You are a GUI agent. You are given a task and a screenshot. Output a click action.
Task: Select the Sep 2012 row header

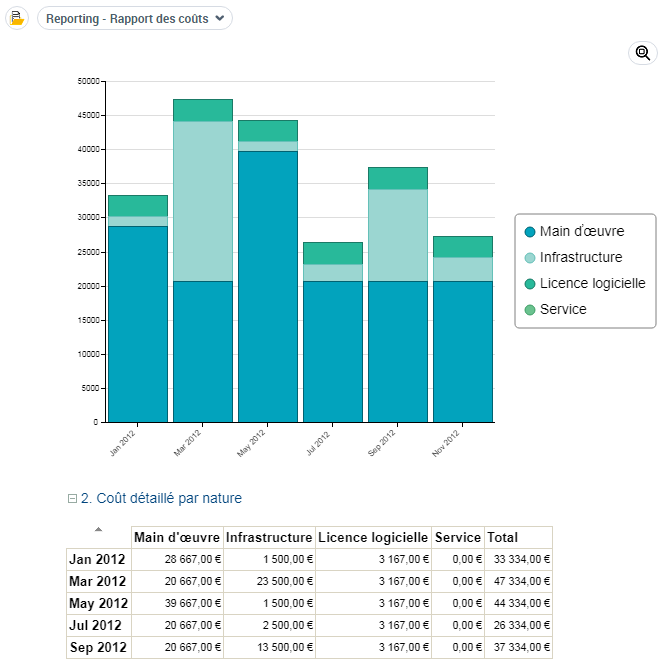coord(97,647)
